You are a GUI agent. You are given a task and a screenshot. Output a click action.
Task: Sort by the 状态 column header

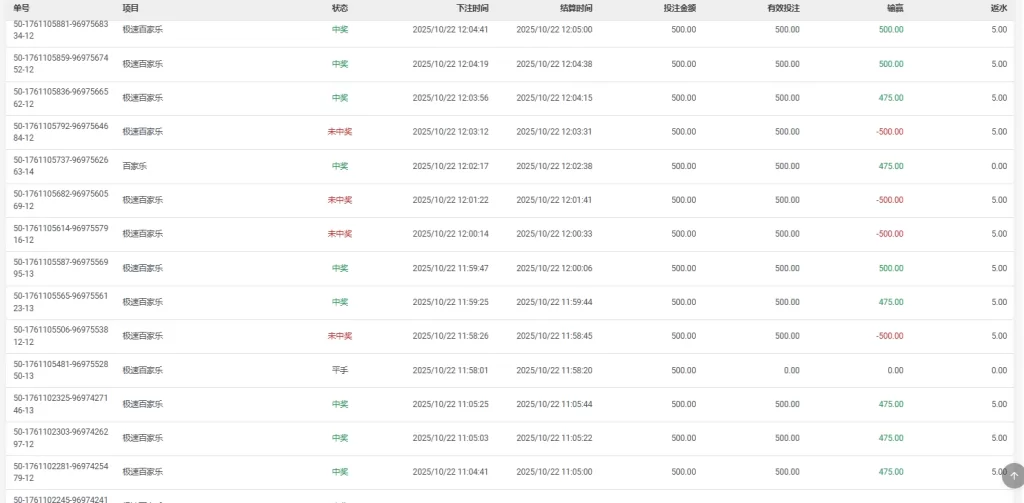coord(340,8)
